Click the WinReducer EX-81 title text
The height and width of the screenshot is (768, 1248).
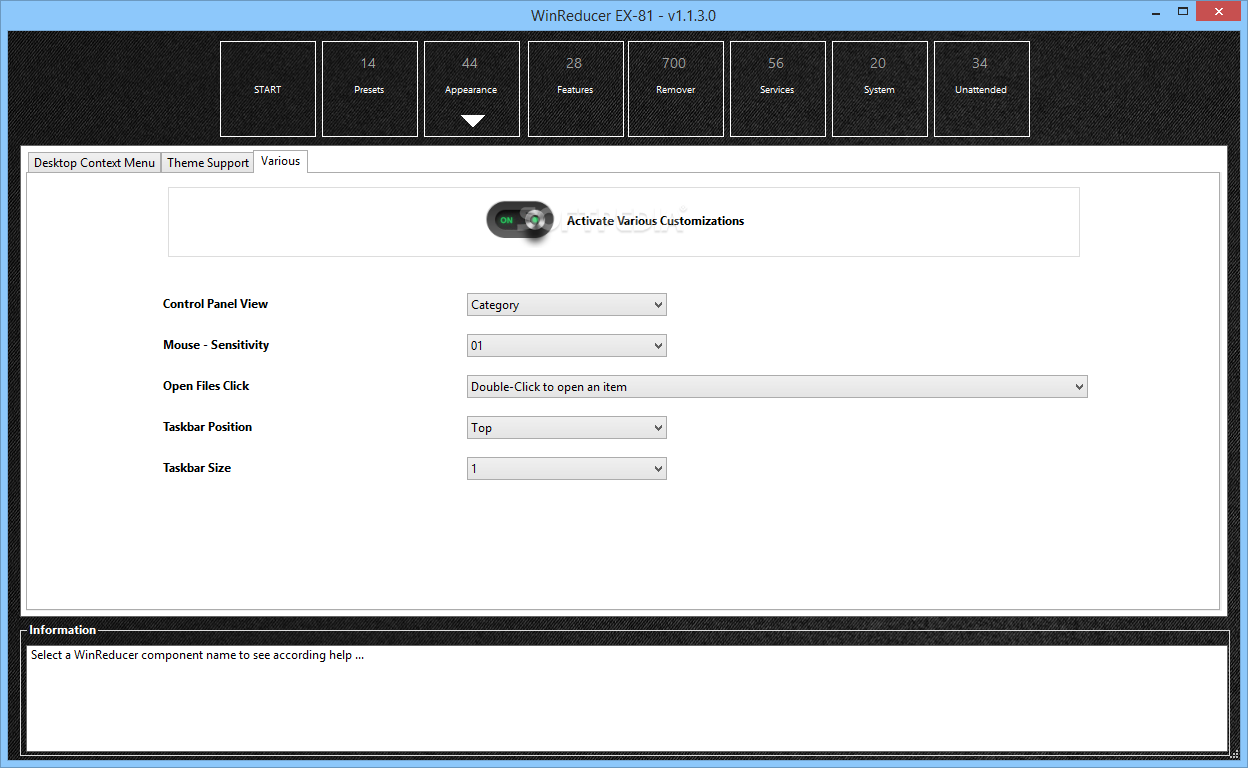[623, 15]
